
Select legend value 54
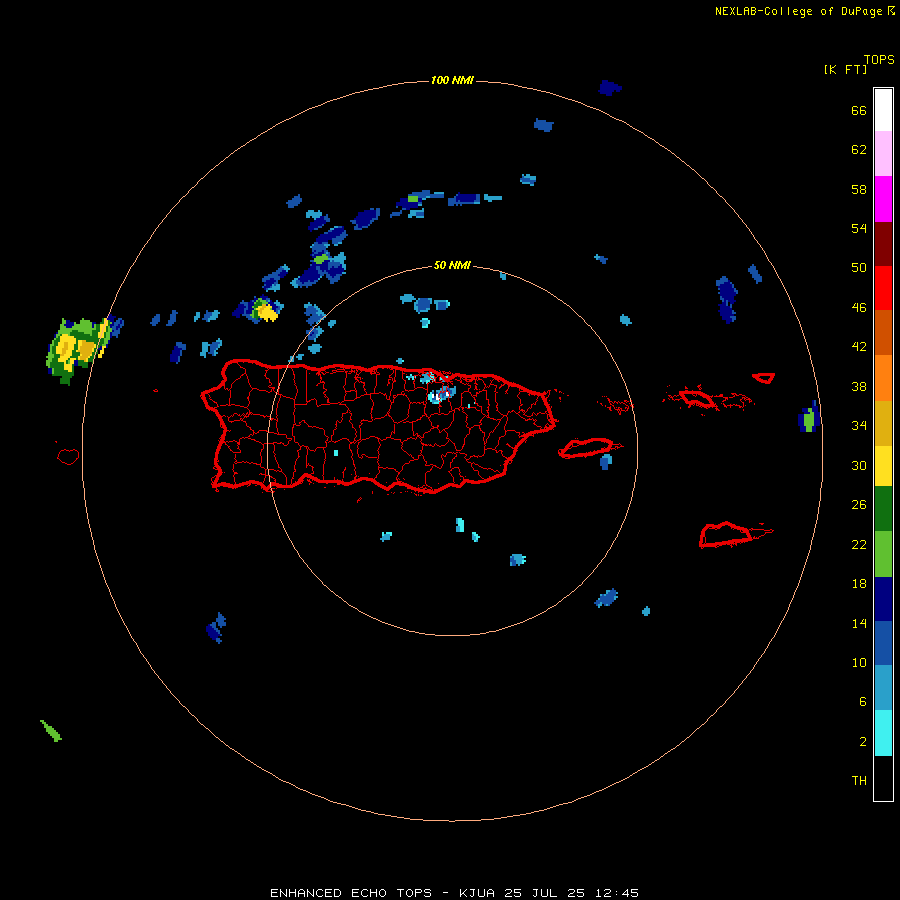point(859,228)
